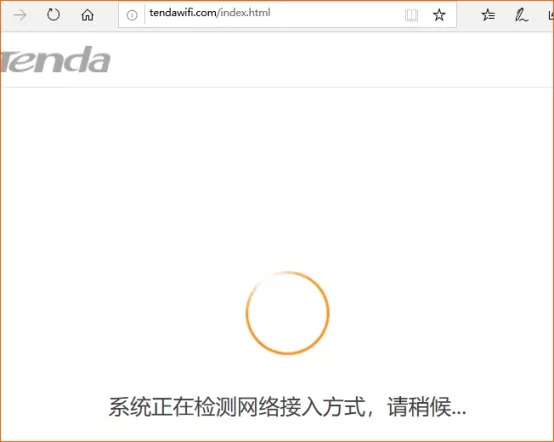Start a web note with the pen icon
Screen dimensions: 554x442
(521, 15)
